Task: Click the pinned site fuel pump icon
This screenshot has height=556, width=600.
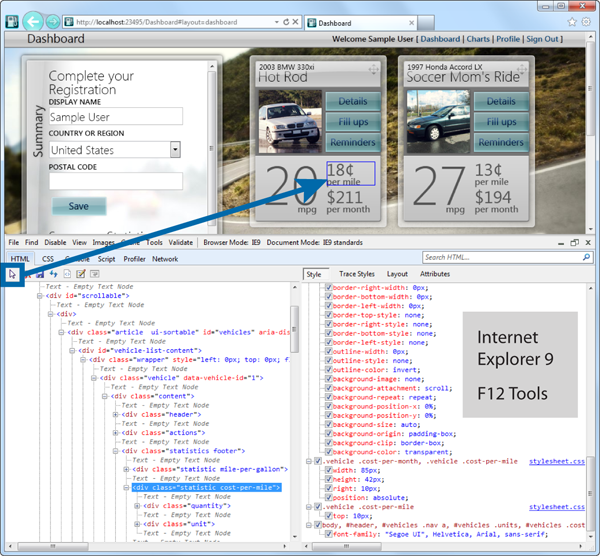Action: pos(12,22)
